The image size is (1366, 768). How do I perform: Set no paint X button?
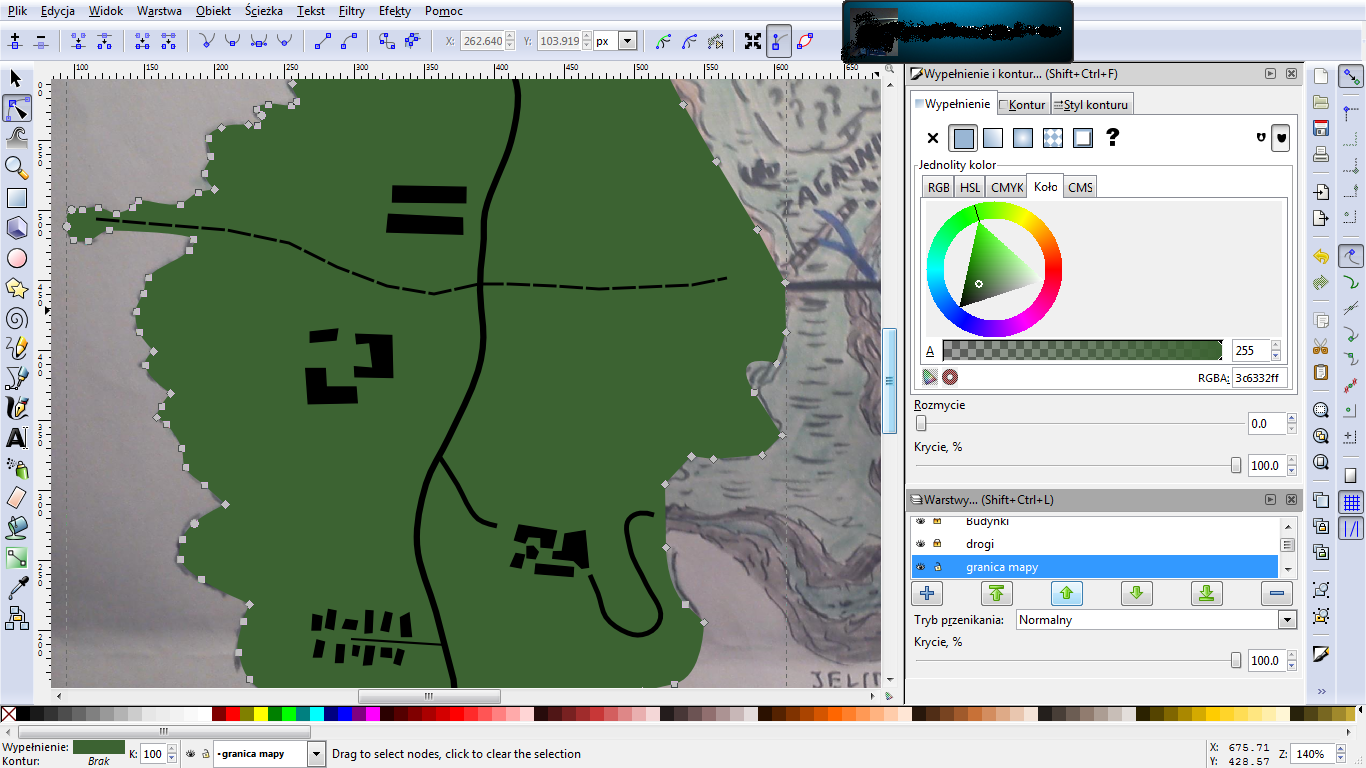coord(933,138)
